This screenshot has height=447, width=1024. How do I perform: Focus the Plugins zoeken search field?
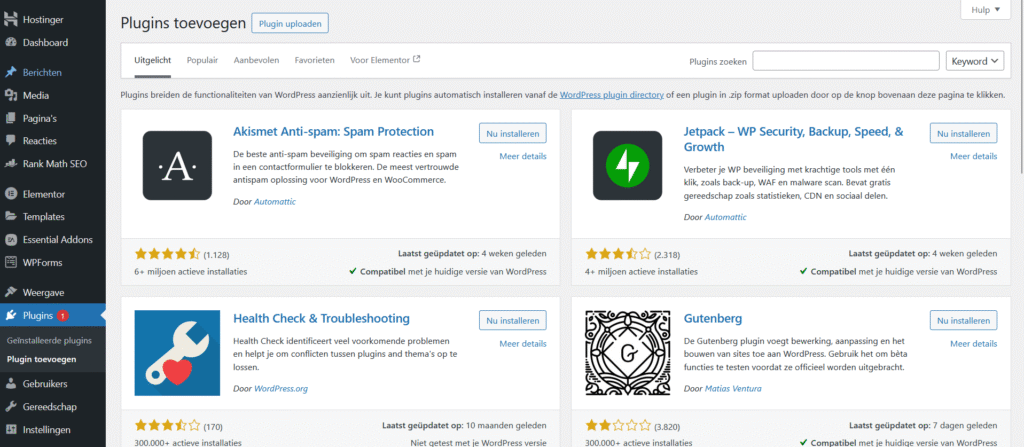point(846,61)
